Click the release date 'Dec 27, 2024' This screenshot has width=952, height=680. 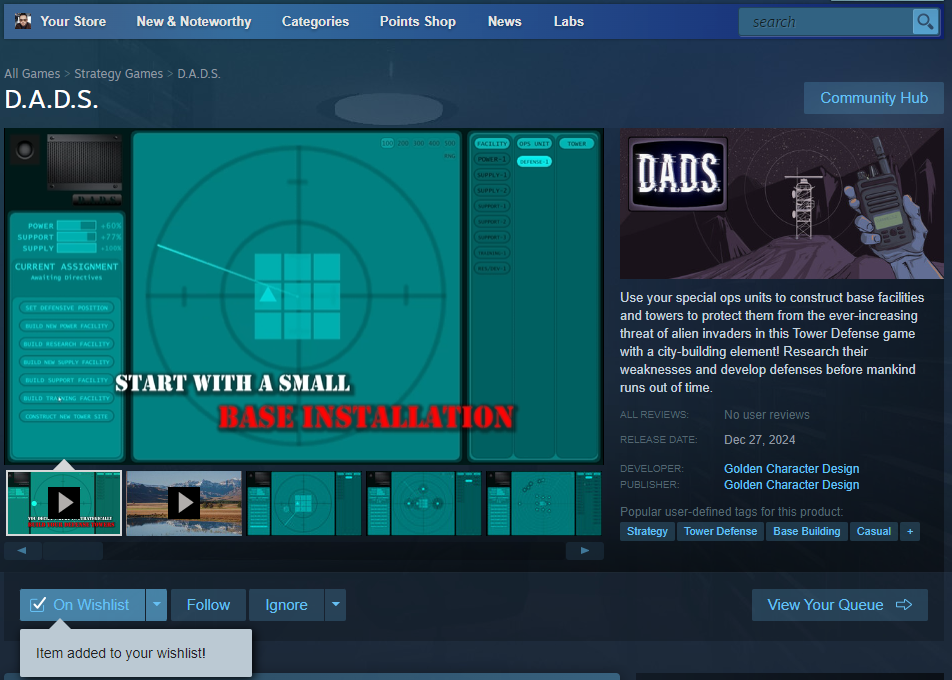coord(760,440)
